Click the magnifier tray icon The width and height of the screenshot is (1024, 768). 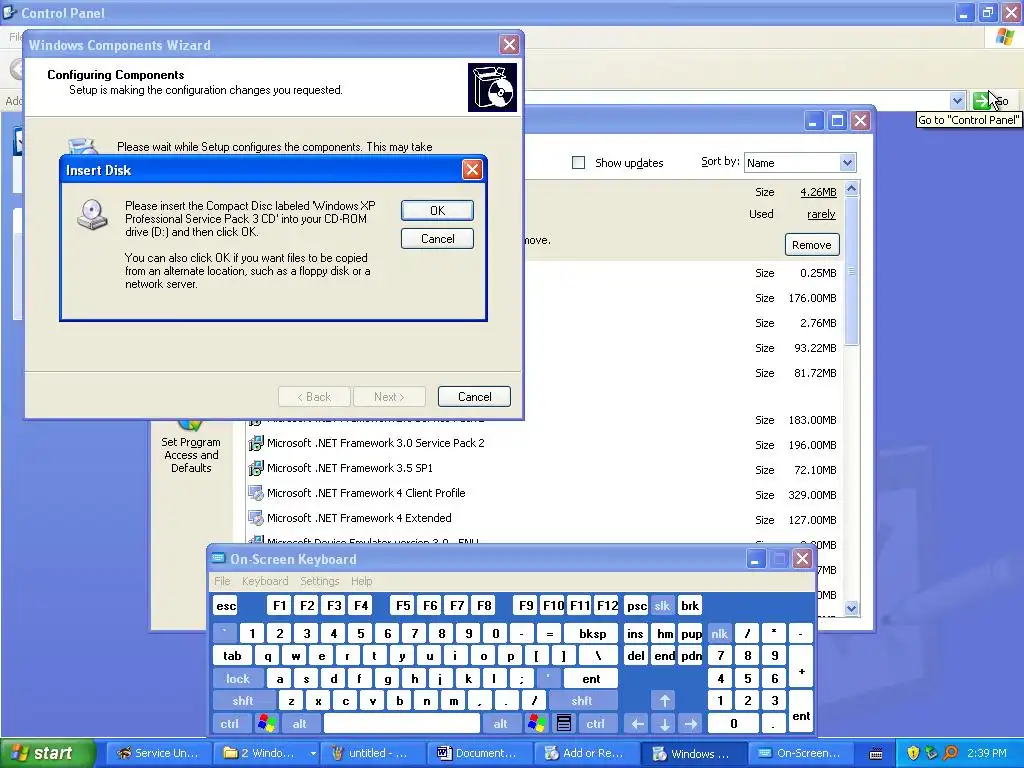coord(951,753)
